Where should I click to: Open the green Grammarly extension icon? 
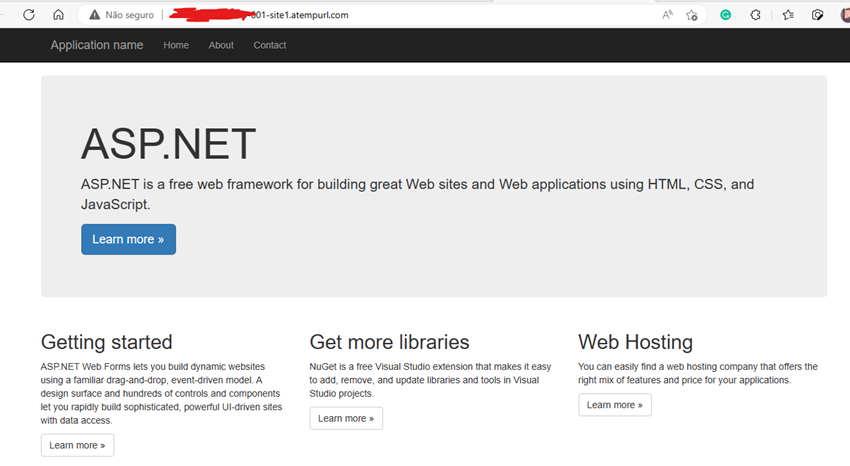coord(725,15)
